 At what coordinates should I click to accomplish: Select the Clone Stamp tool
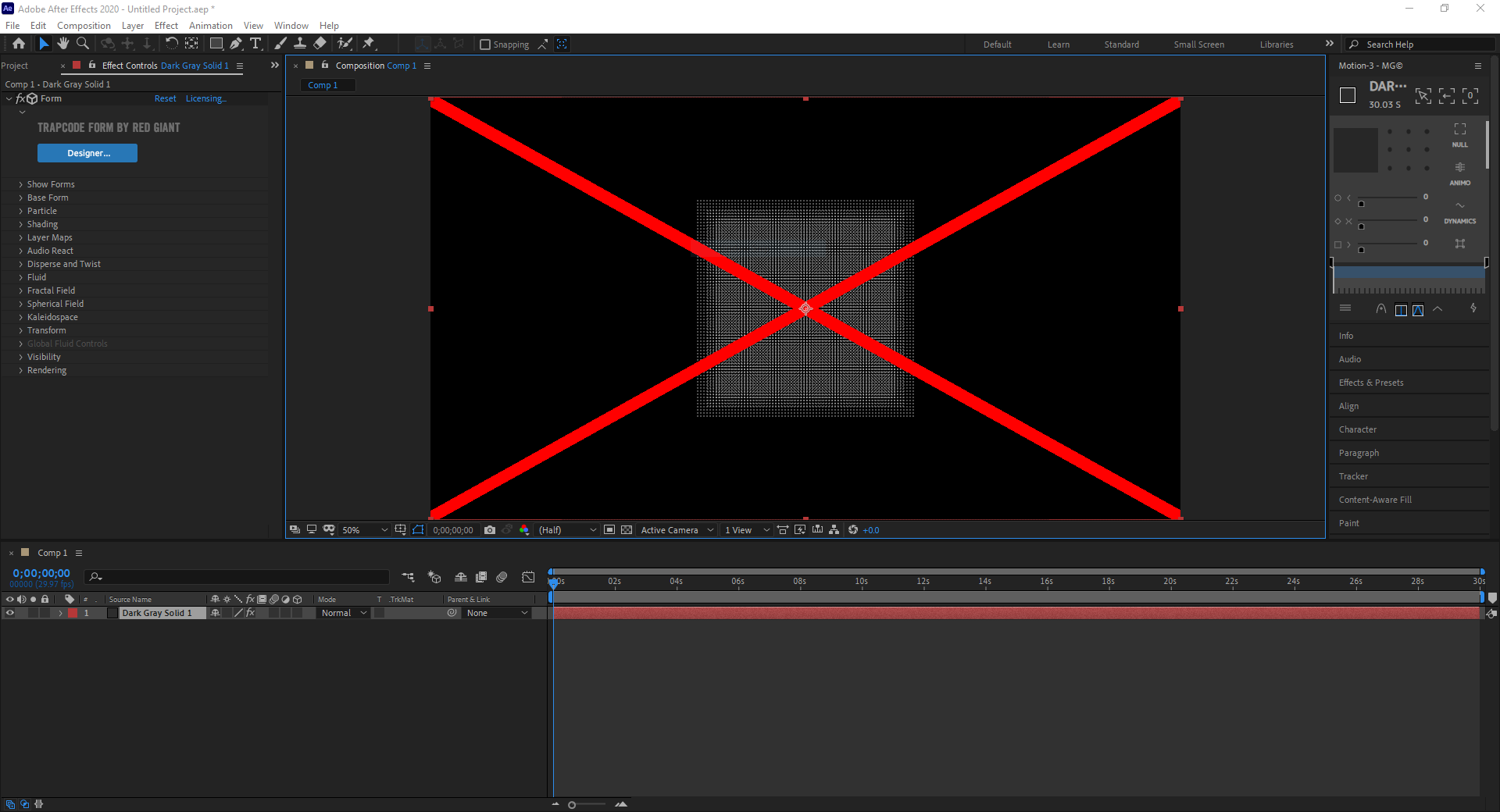(299, 44)
